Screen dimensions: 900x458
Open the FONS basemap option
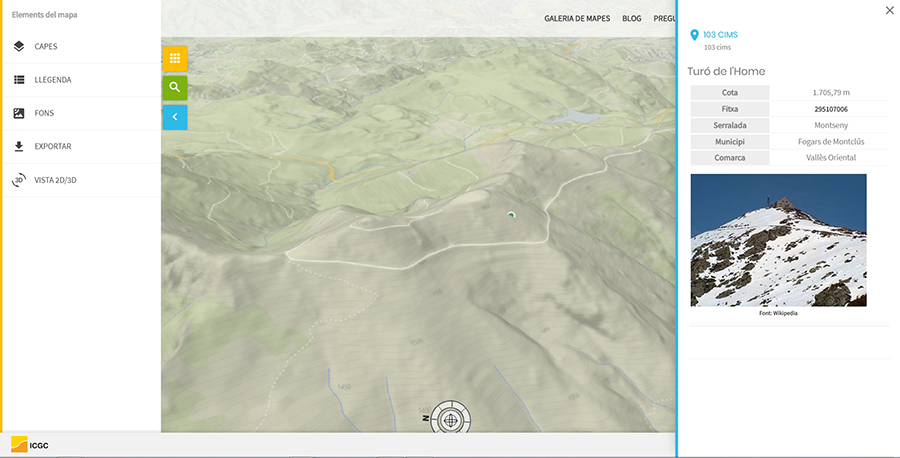click(43, 113)
